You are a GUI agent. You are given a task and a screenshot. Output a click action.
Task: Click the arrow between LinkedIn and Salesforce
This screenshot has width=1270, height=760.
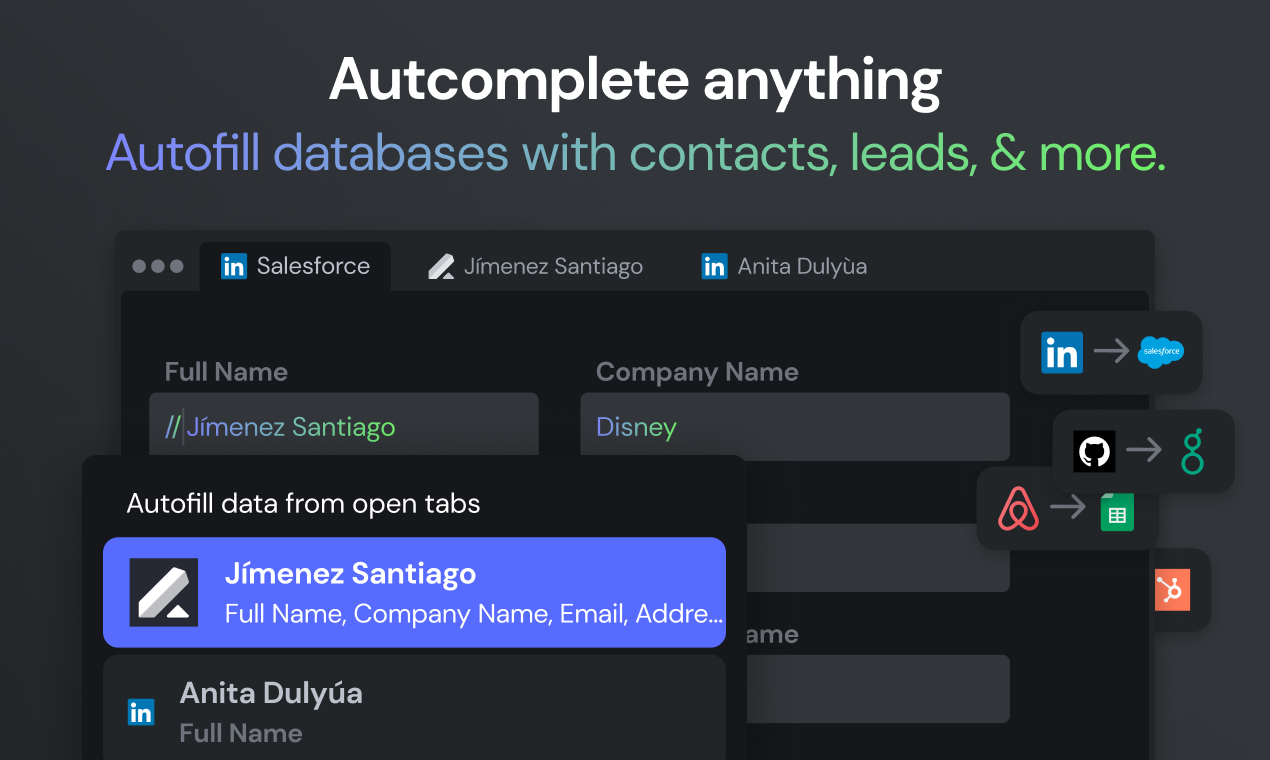coord(1110,352)
